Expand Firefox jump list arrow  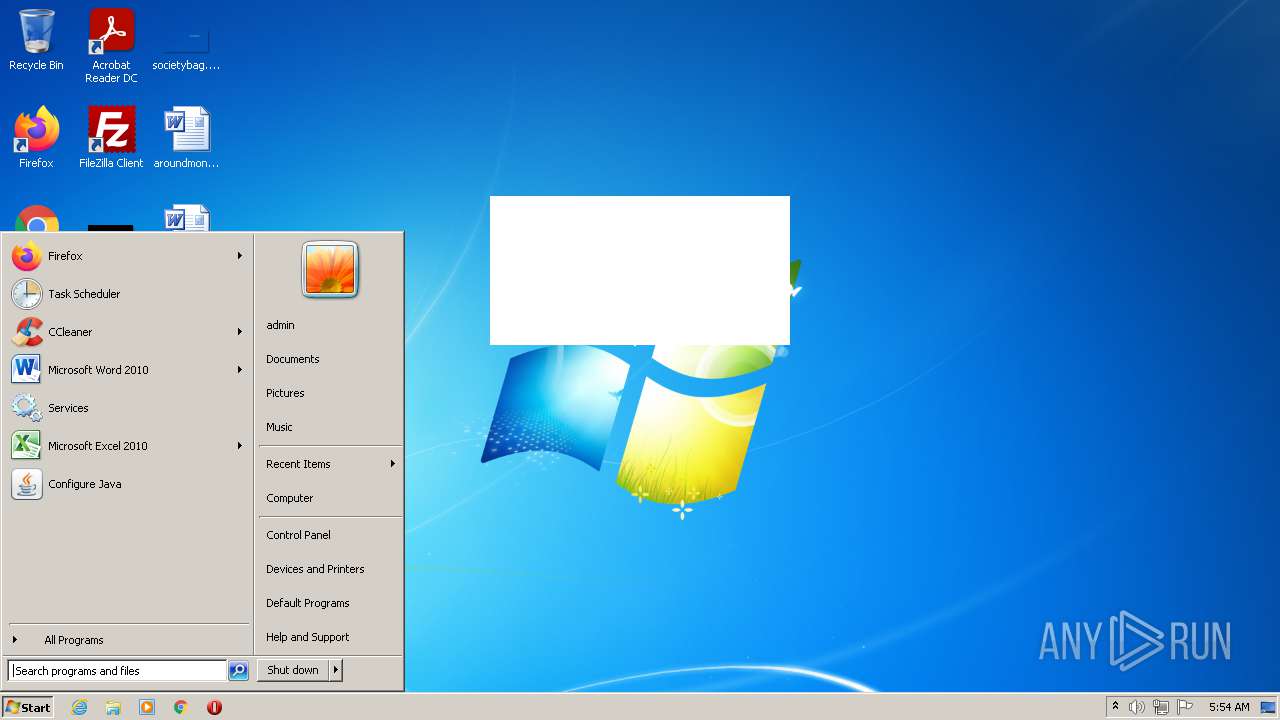pyautogui.click(x=240, y=256)
